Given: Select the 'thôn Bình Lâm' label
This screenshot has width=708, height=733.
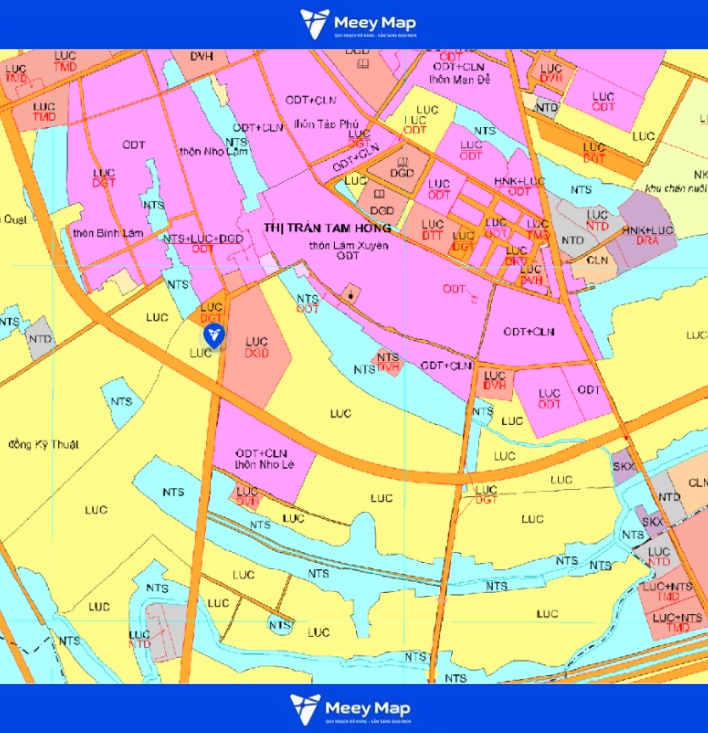Looking at the screenshot, I should pos(108,233).
